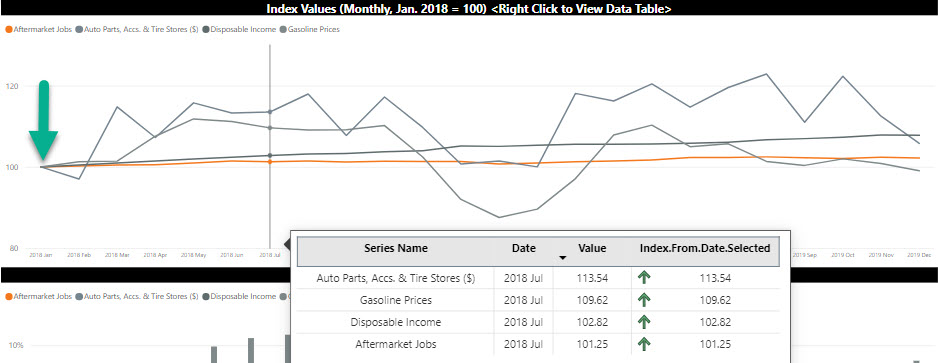
Task: Click the 2018 Jul x-axis label
Action: coord(269,255)
